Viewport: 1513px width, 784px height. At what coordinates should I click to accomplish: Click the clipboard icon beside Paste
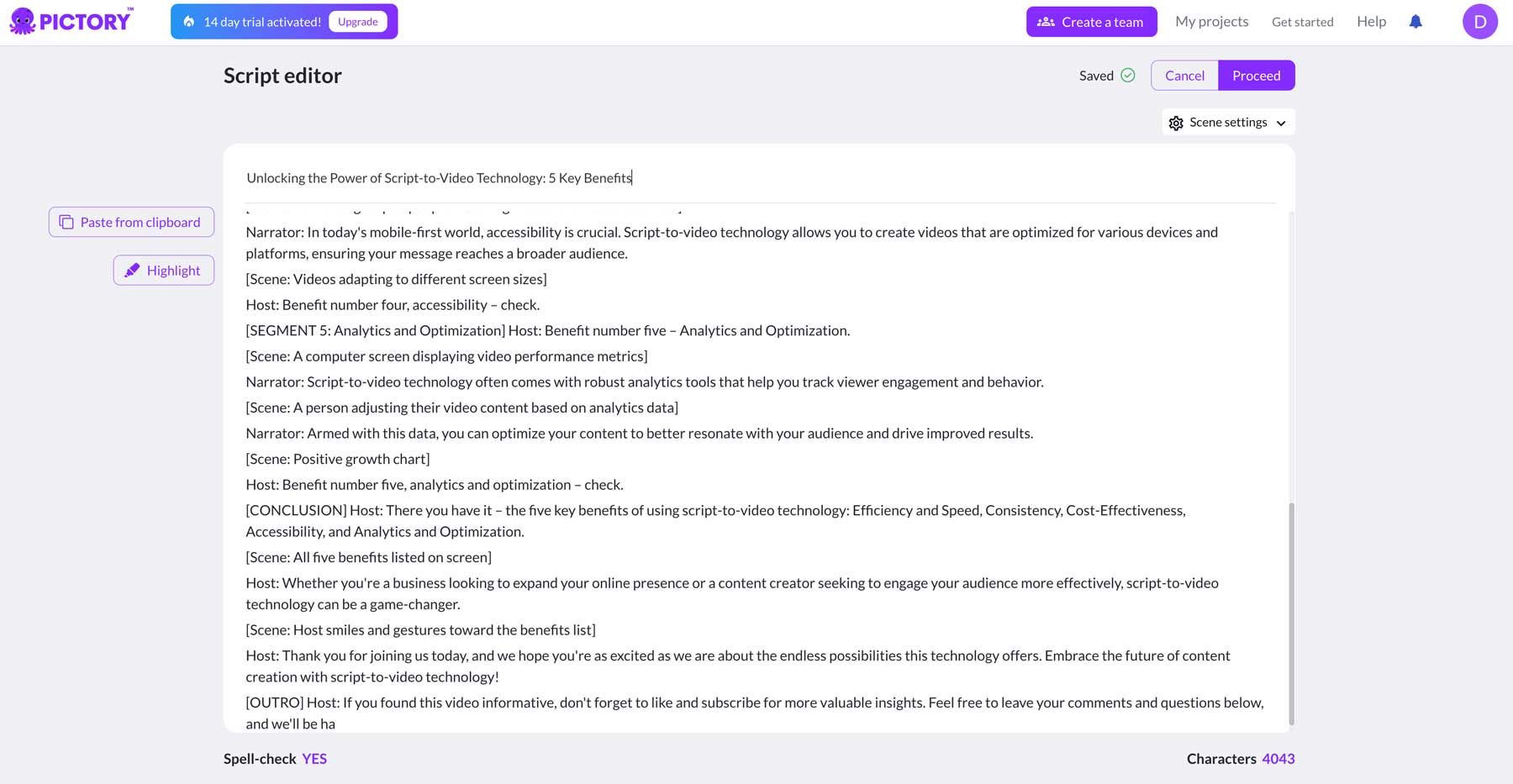tap(66, 223)
